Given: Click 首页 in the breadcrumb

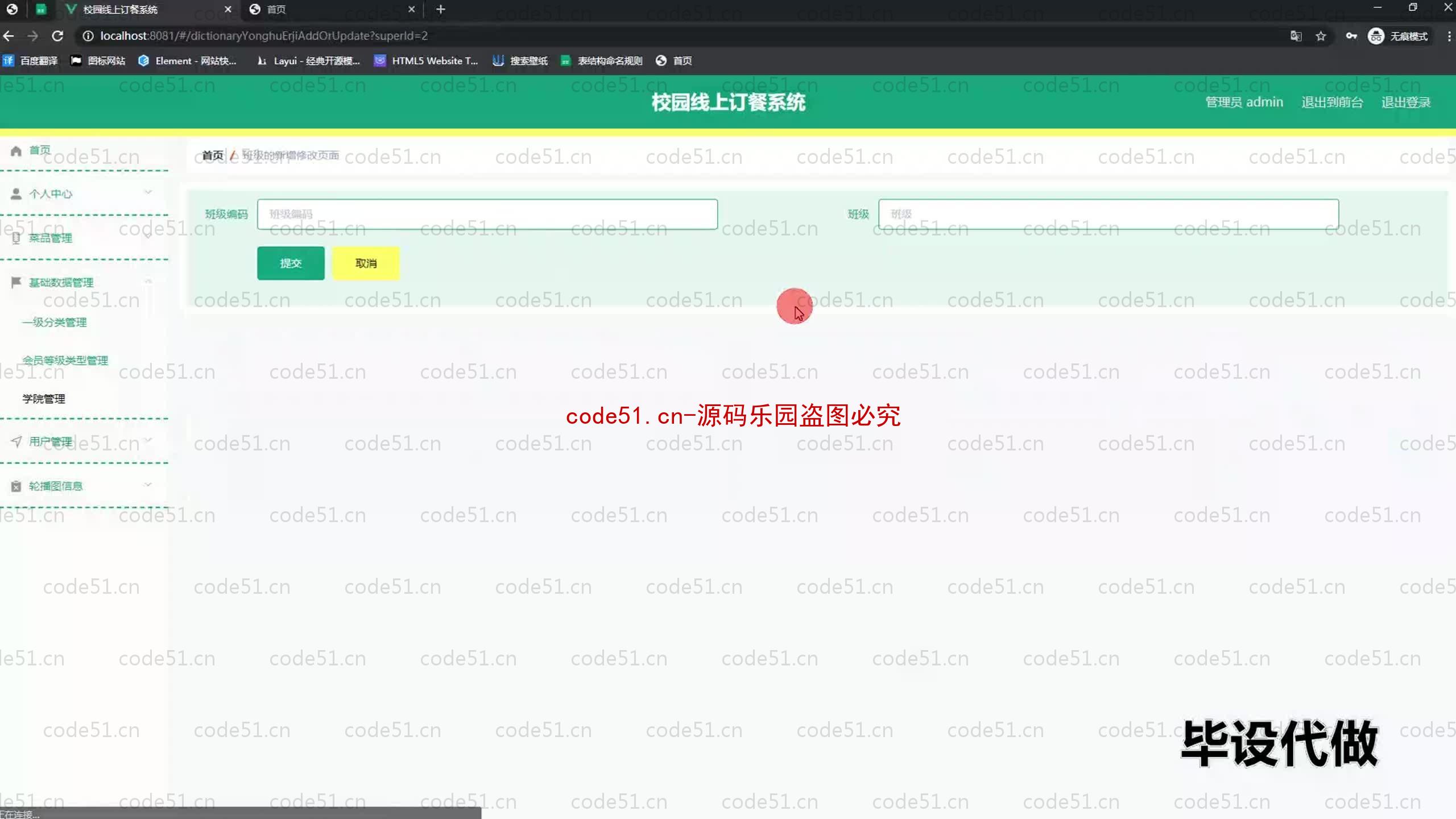Looking at the screenshot, I should click(x=213, y=155).
